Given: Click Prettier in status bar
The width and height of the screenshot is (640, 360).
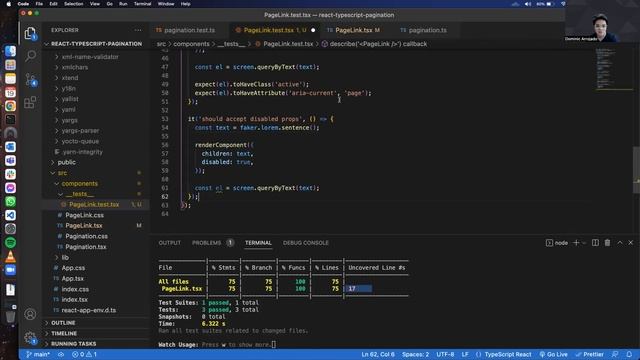Looking at the screenshot, I should tap(589, 354).
